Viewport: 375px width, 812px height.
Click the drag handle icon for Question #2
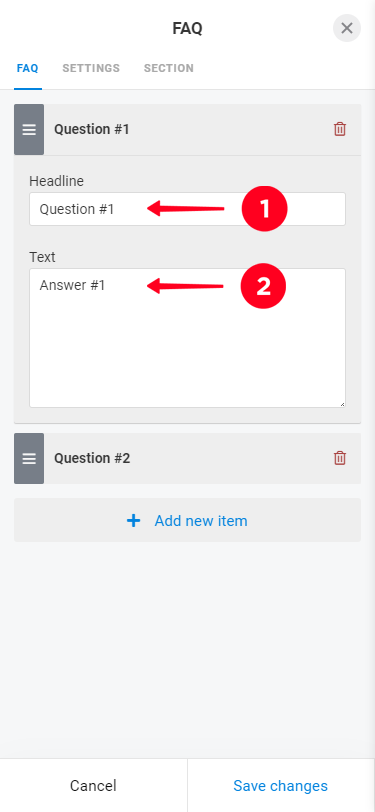(29, 458)
